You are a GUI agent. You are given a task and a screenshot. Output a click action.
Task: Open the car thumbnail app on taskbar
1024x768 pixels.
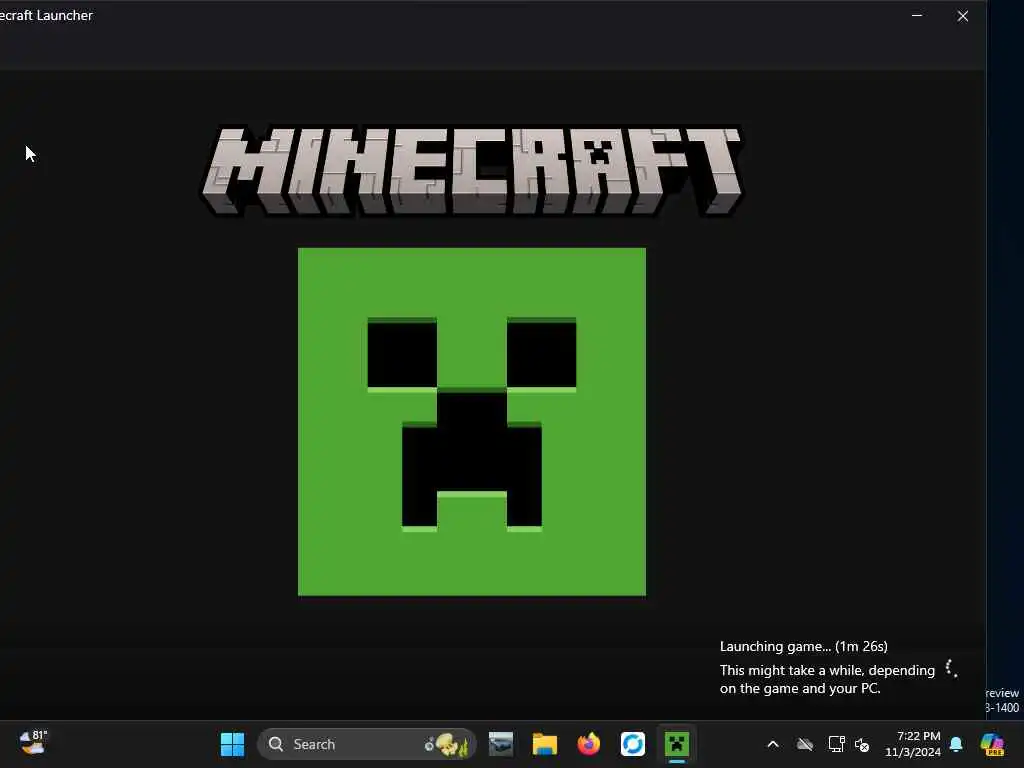(x=501, y=744)
